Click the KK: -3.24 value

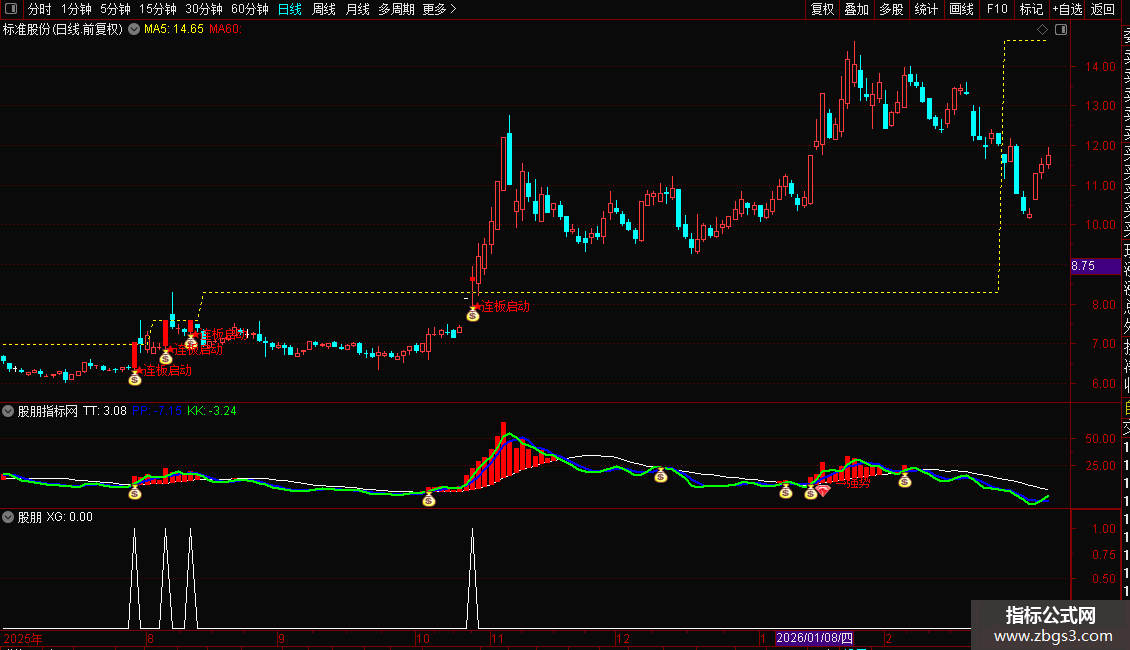click(212, 411)
